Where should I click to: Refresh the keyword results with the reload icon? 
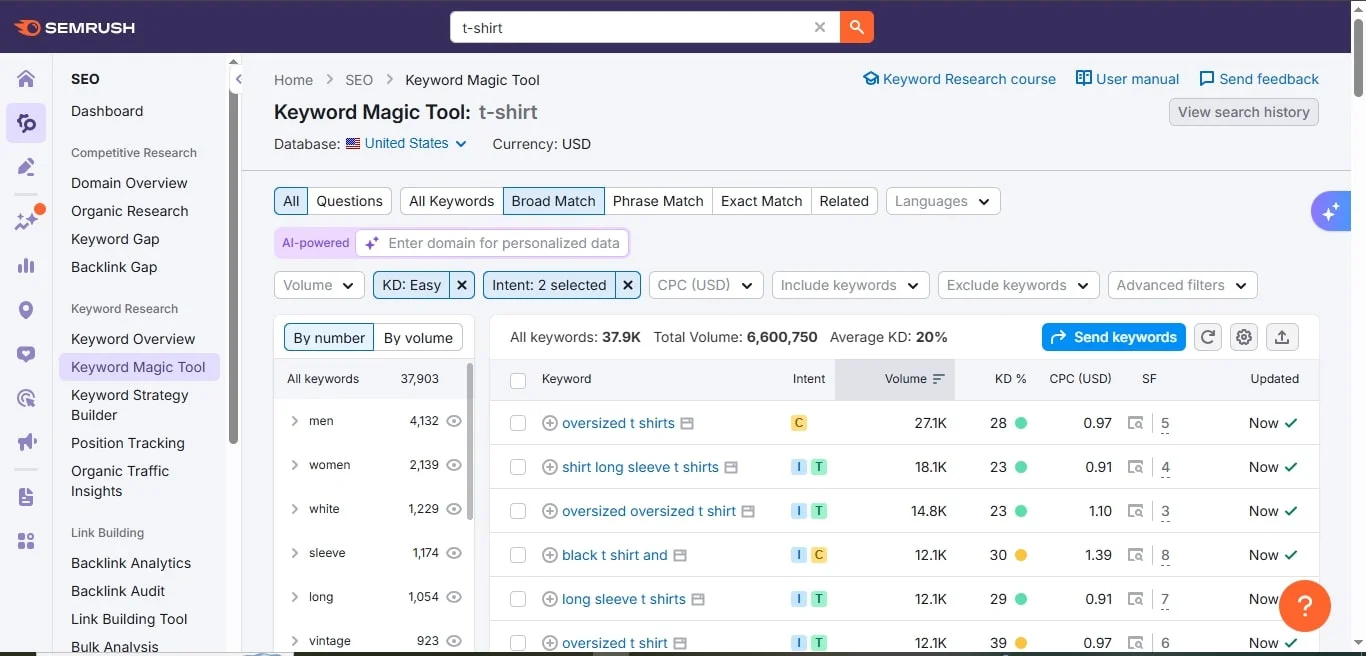[1207, 337]
